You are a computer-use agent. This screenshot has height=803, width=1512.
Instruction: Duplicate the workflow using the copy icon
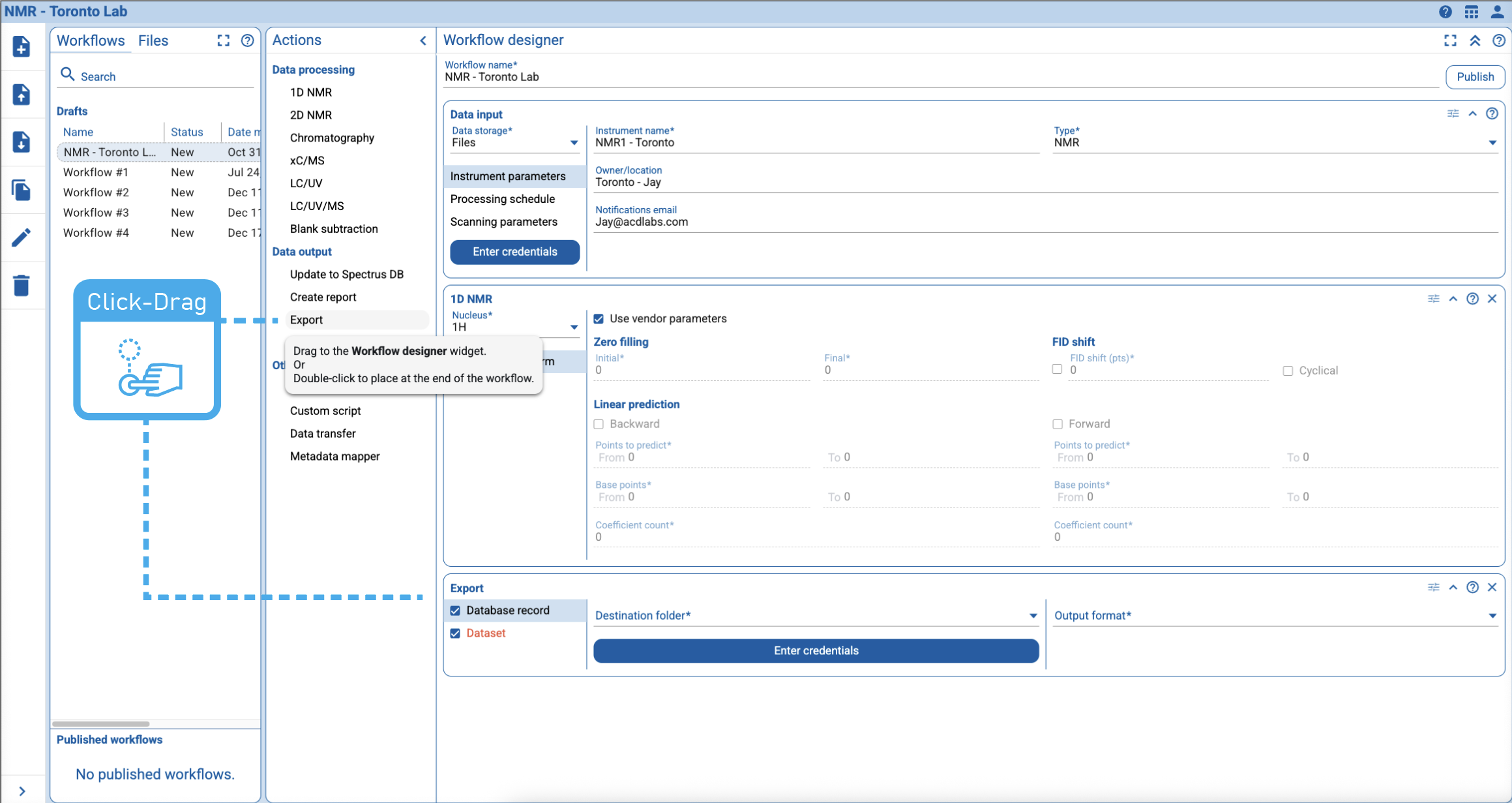[22, 190]
